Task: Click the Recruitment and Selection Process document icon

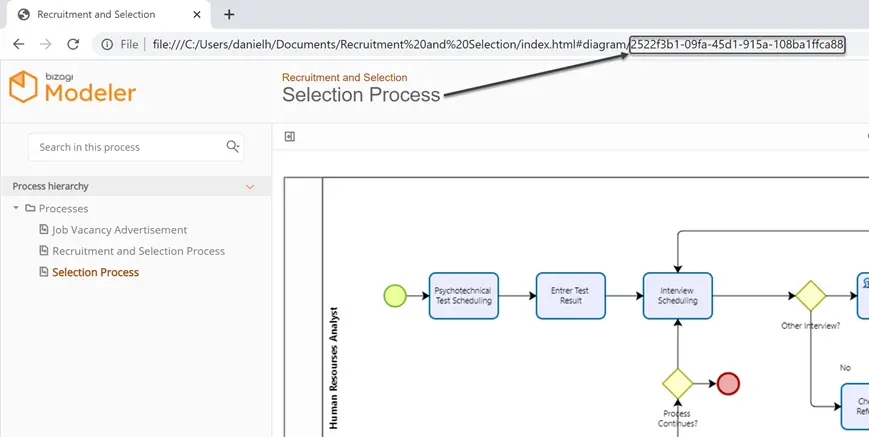Action: pyautogui.click(x=44, y=250)
